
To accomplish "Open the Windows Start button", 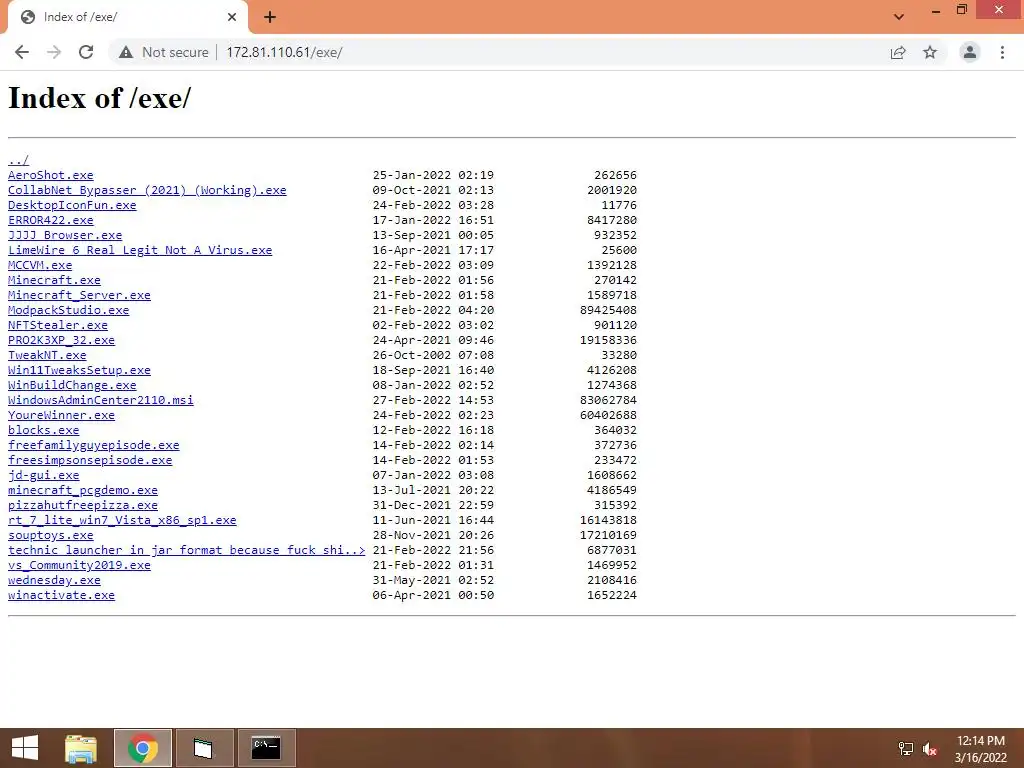I will 25,748.
